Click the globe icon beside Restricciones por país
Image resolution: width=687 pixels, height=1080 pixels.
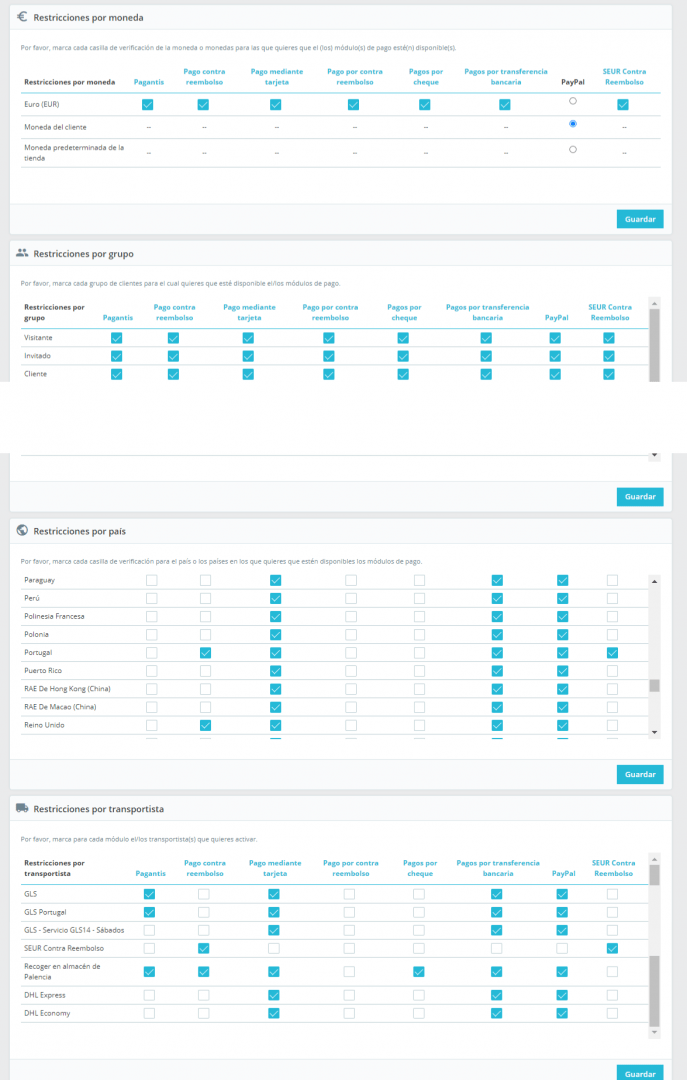(x=22, y=530)
